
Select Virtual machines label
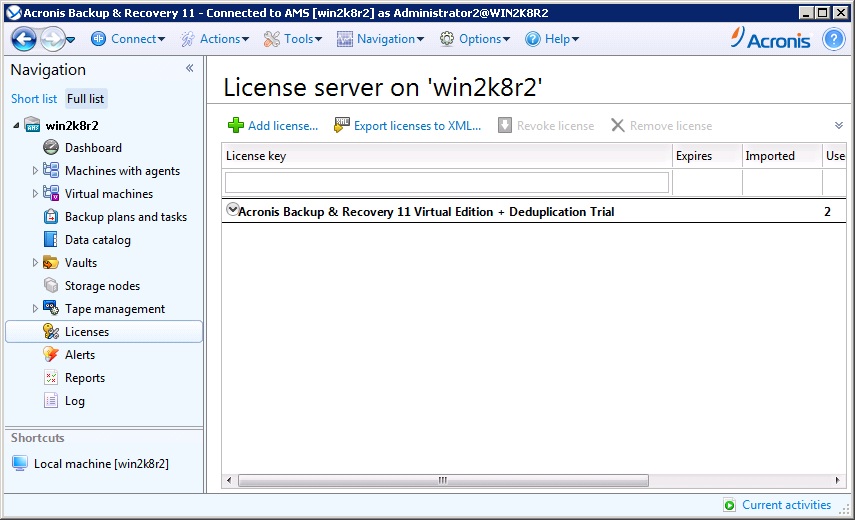click(109, 194)
